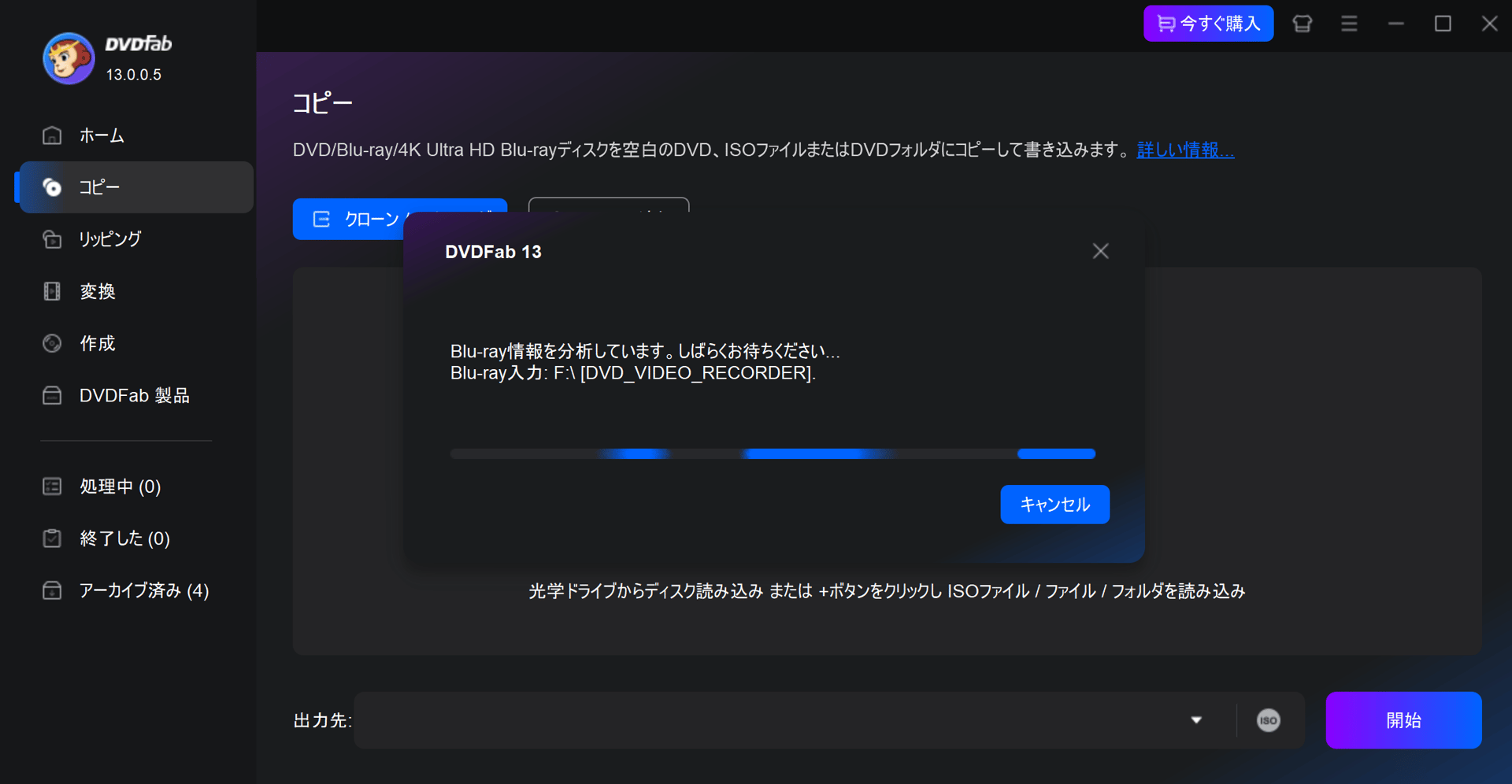Click the 今すぐ購入 buy button
Screen dimensions: 1512x784
(x=1208, y=24)
